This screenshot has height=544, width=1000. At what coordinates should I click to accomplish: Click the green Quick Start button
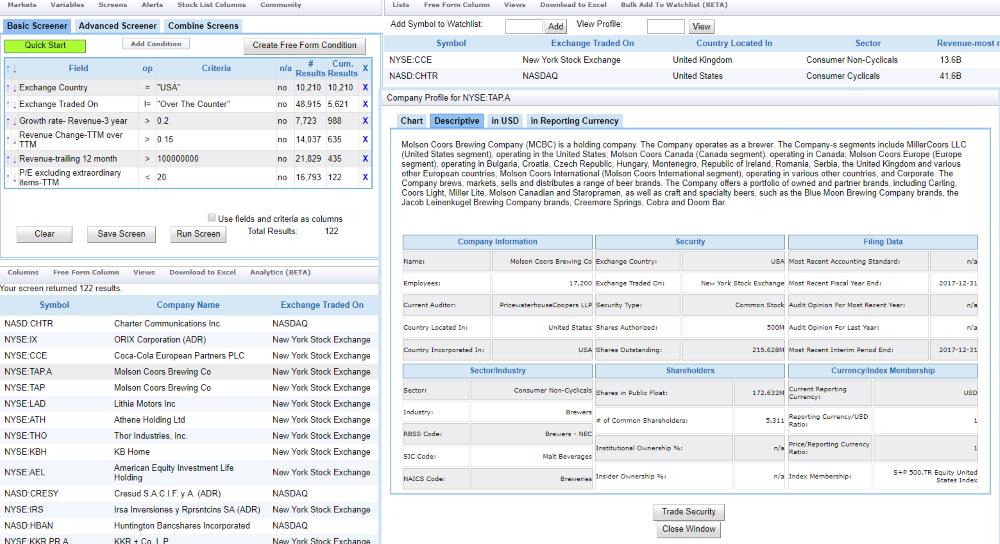click(44, 45)
